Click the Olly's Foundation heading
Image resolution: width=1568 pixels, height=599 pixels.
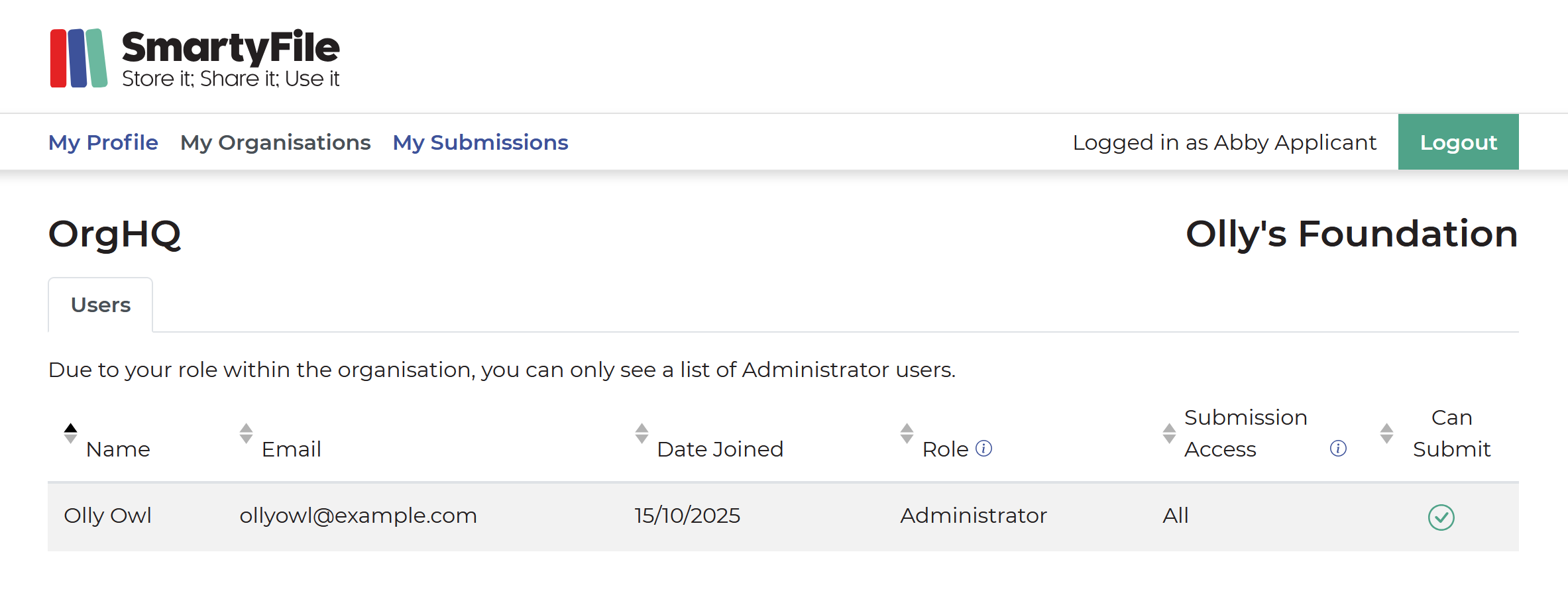(1351, 234)
